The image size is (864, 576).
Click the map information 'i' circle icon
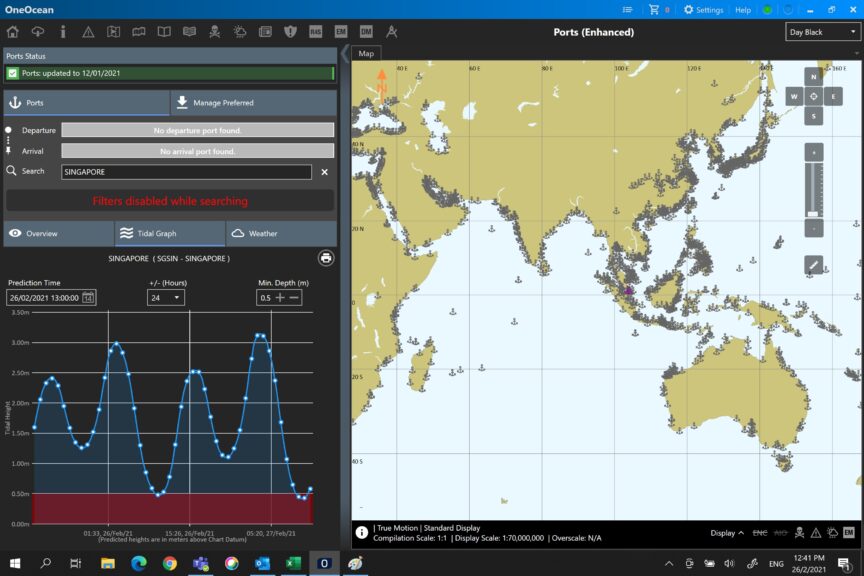(x=361, y=532)
